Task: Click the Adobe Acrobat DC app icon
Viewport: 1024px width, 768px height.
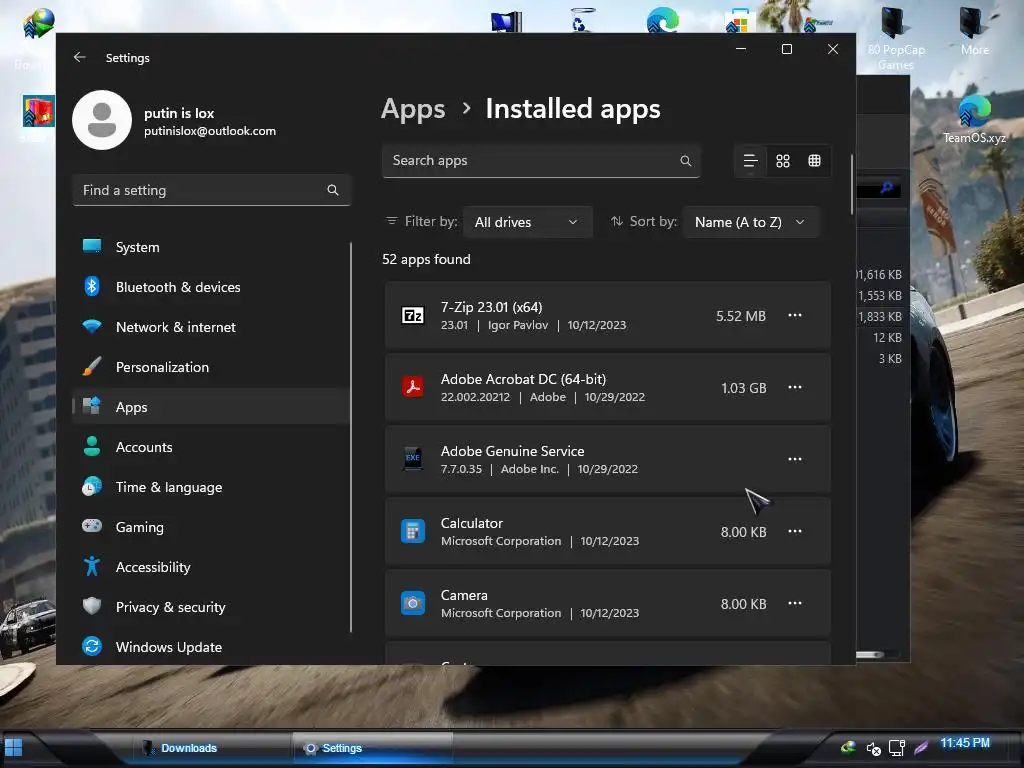Action: (413, 388)
